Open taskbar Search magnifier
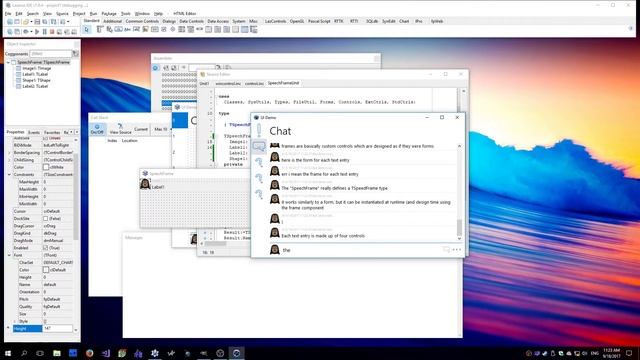Viewport: 640px width, 360px height. 24,353
